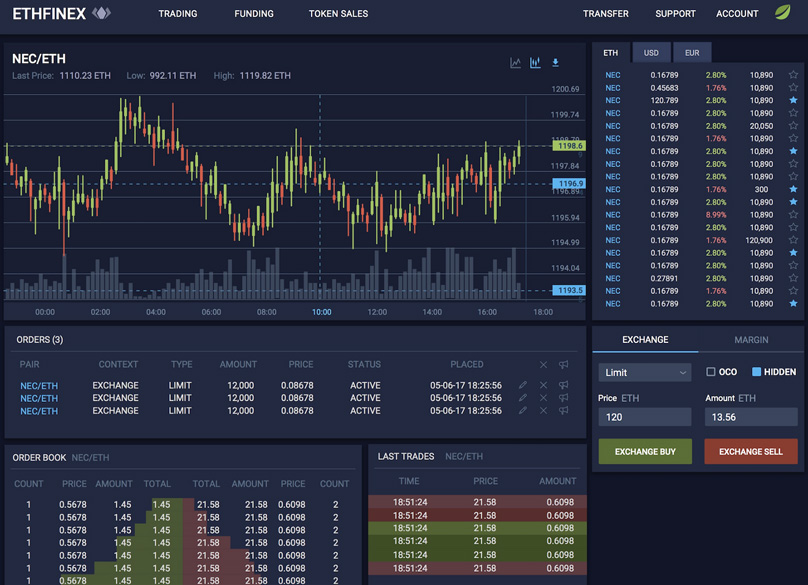Screen dimensions: 808x585
Task: Switch to the MARGIN order tab
Action: click(x=751, y=340)
